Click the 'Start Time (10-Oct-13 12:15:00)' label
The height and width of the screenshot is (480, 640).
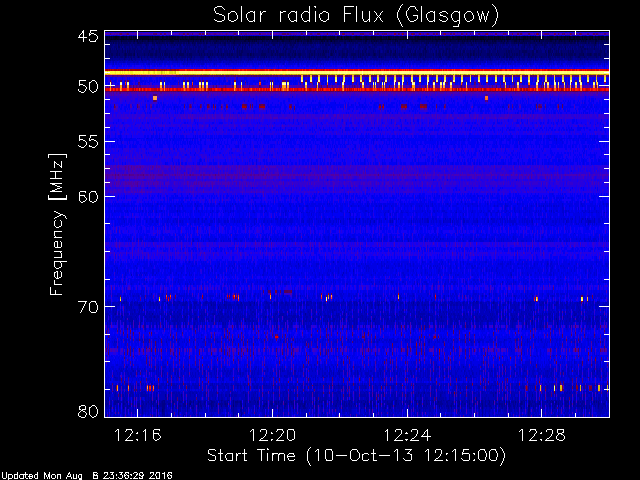click(x=356, y=455)
